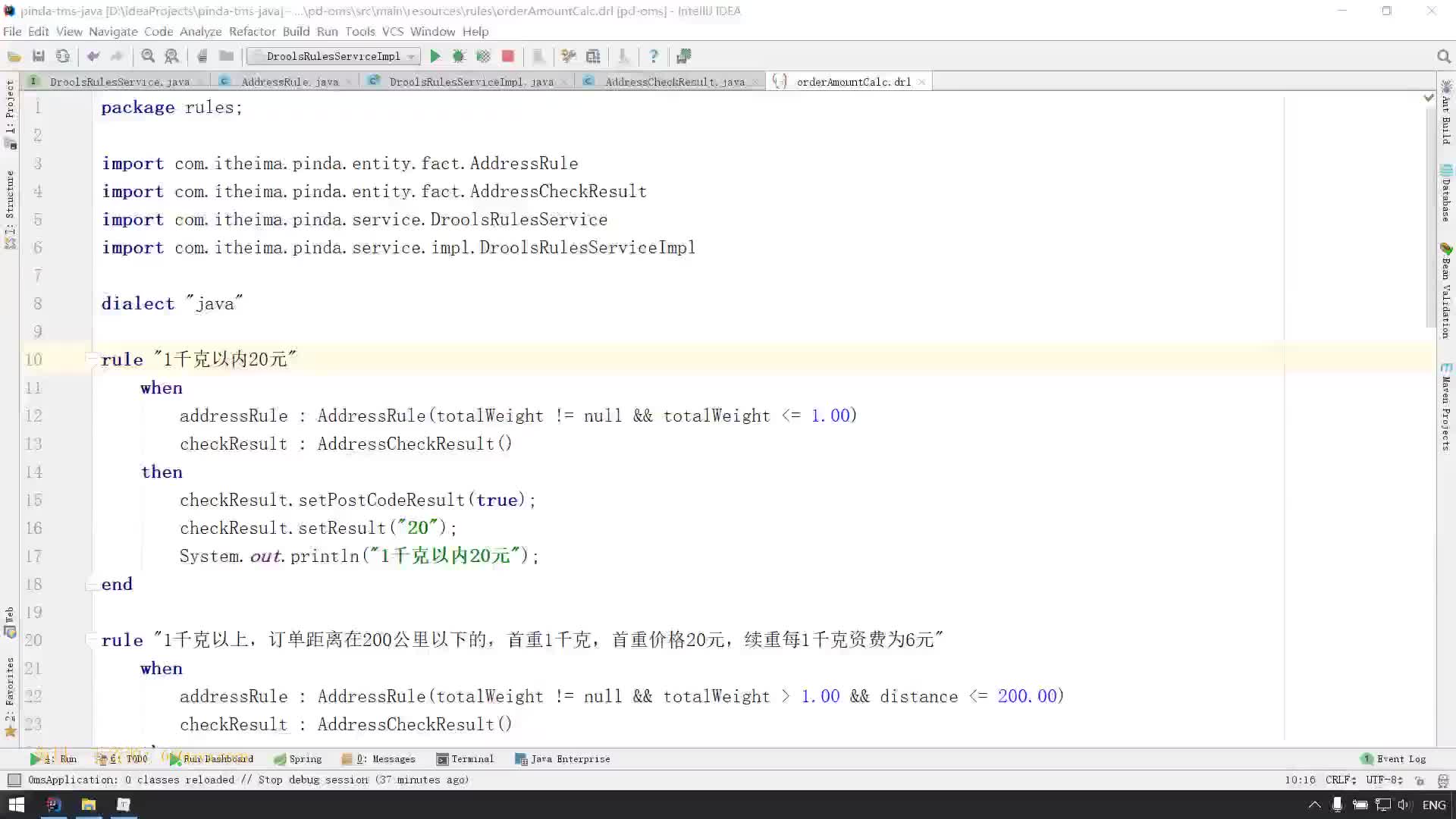This screenshot has width=1456, height=819.
Task: Open the Ant Build side panel
Action: pos(1446,112)
